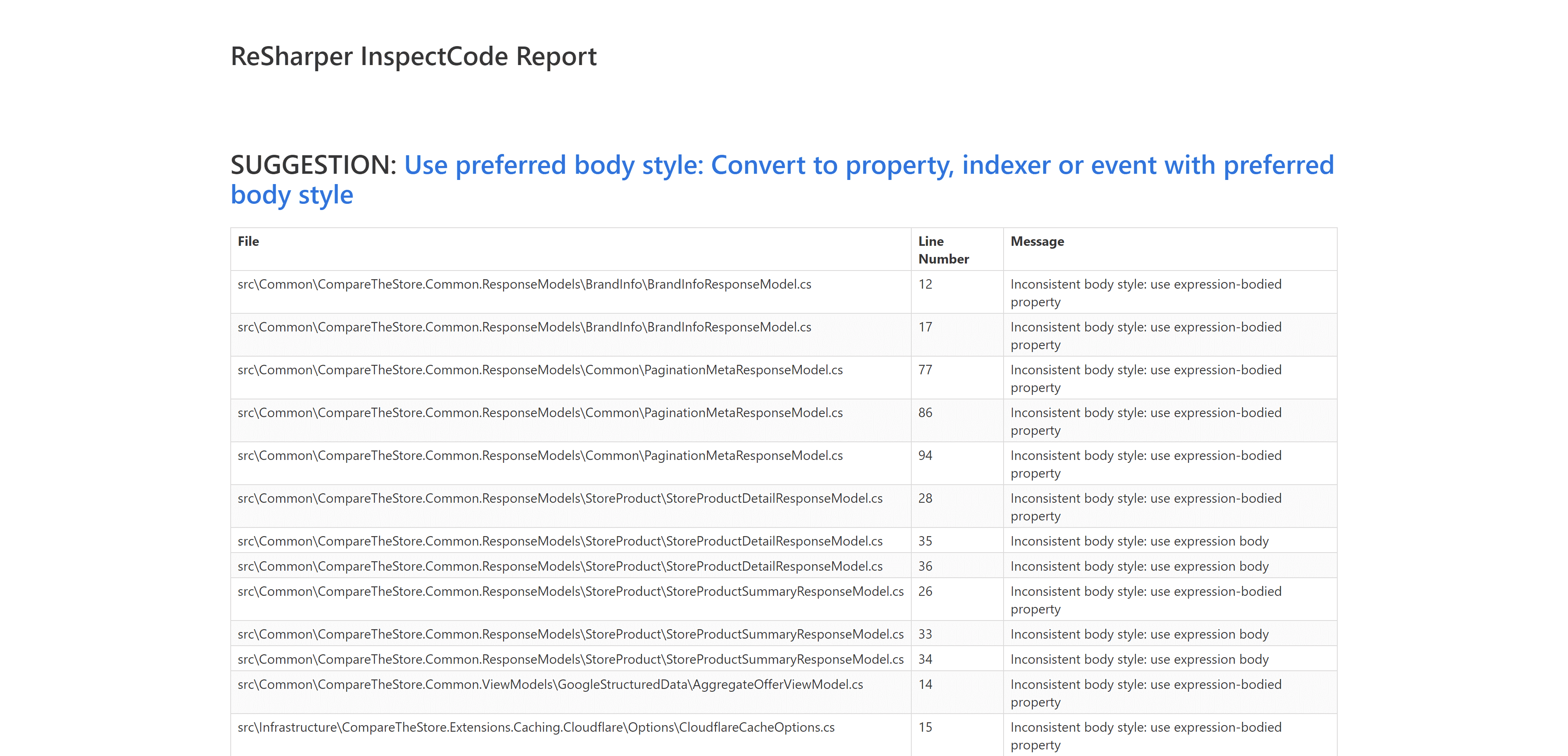Click PaginationMetaResponseModel.cs path in line 94 row

(x=540, y=455)
